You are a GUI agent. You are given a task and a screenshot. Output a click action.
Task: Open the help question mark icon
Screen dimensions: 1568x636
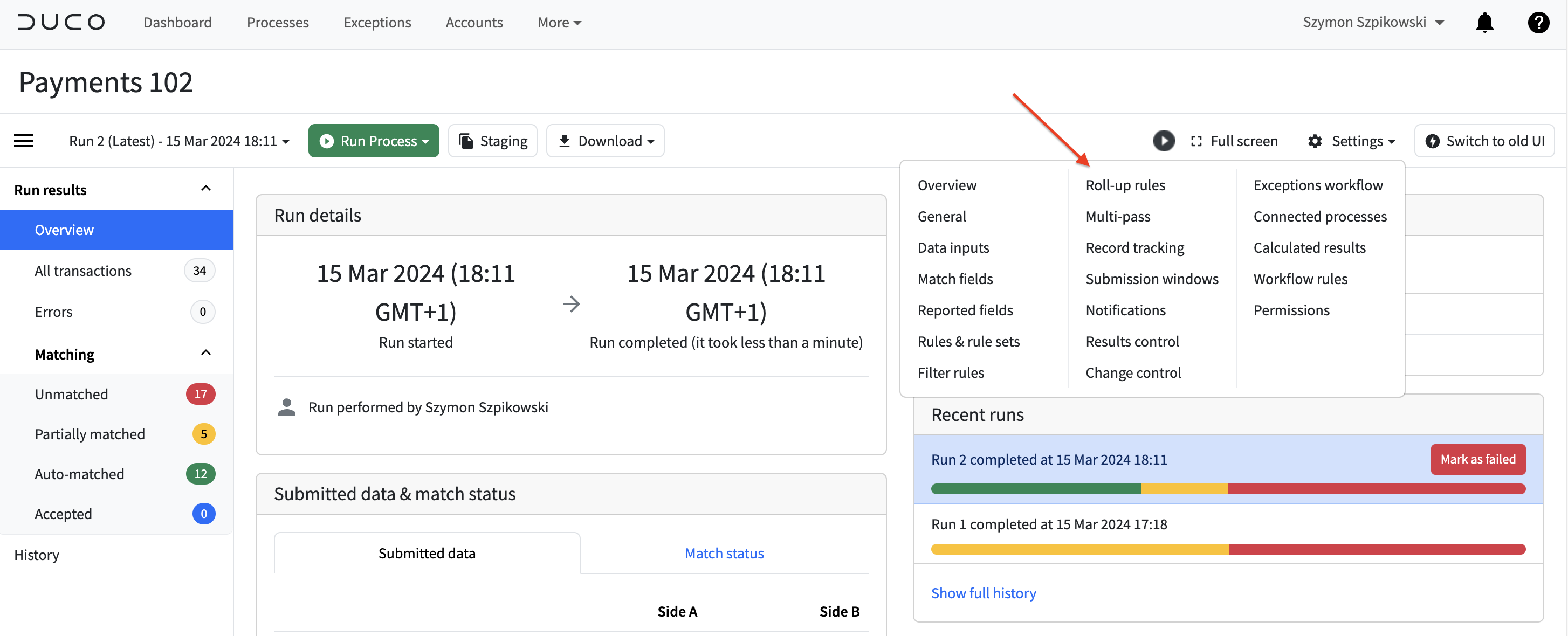pos(1538,23)
